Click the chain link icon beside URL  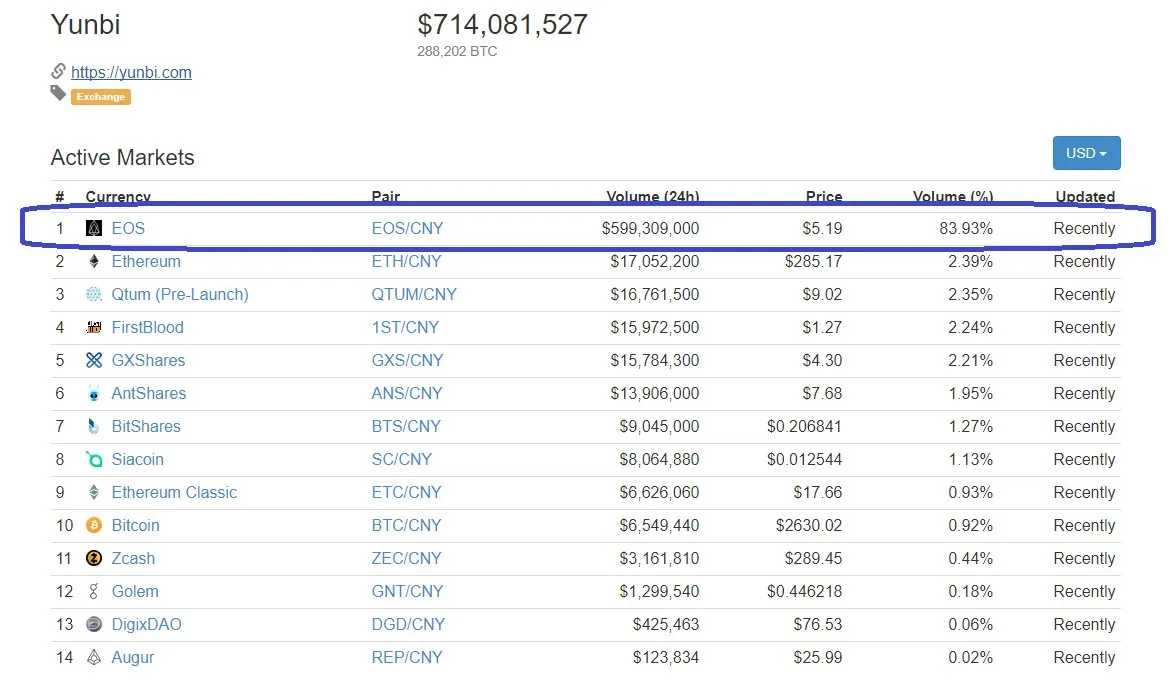tap(58, 71)
